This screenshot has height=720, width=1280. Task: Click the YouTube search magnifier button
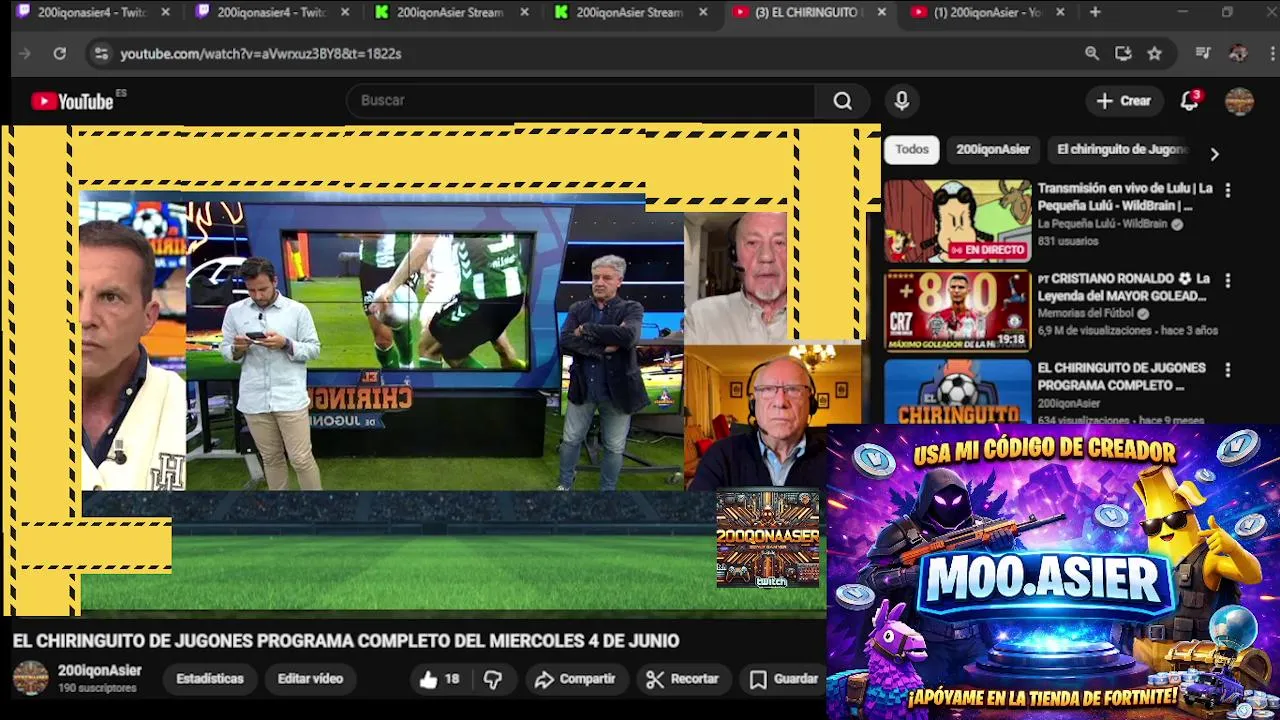pos(843,100)
